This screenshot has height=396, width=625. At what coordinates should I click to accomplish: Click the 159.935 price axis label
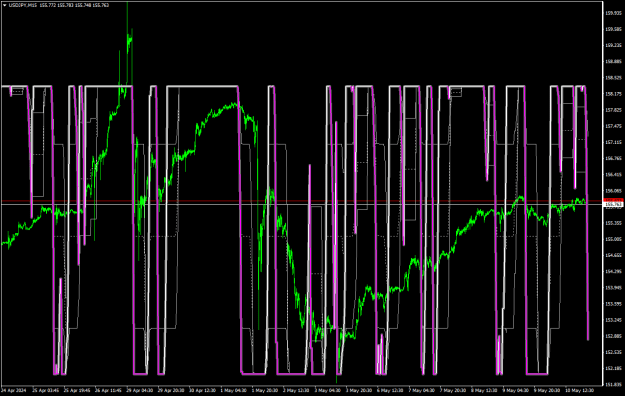[613, 13]
